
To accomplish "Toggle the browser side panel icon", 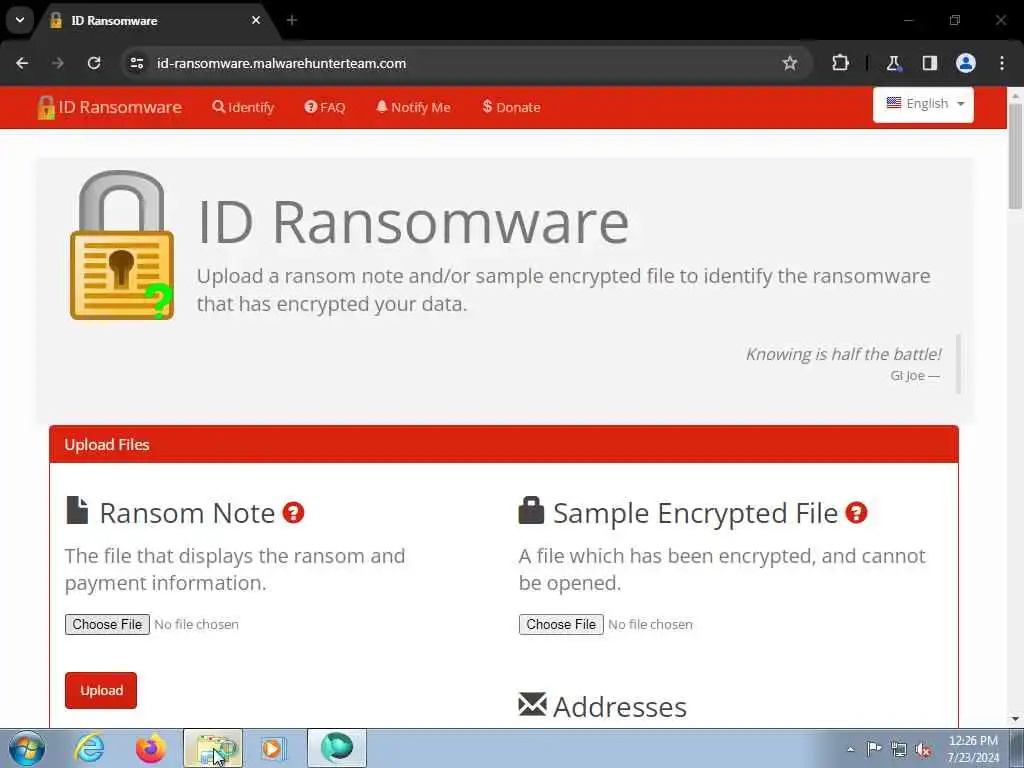I will 929,63.
